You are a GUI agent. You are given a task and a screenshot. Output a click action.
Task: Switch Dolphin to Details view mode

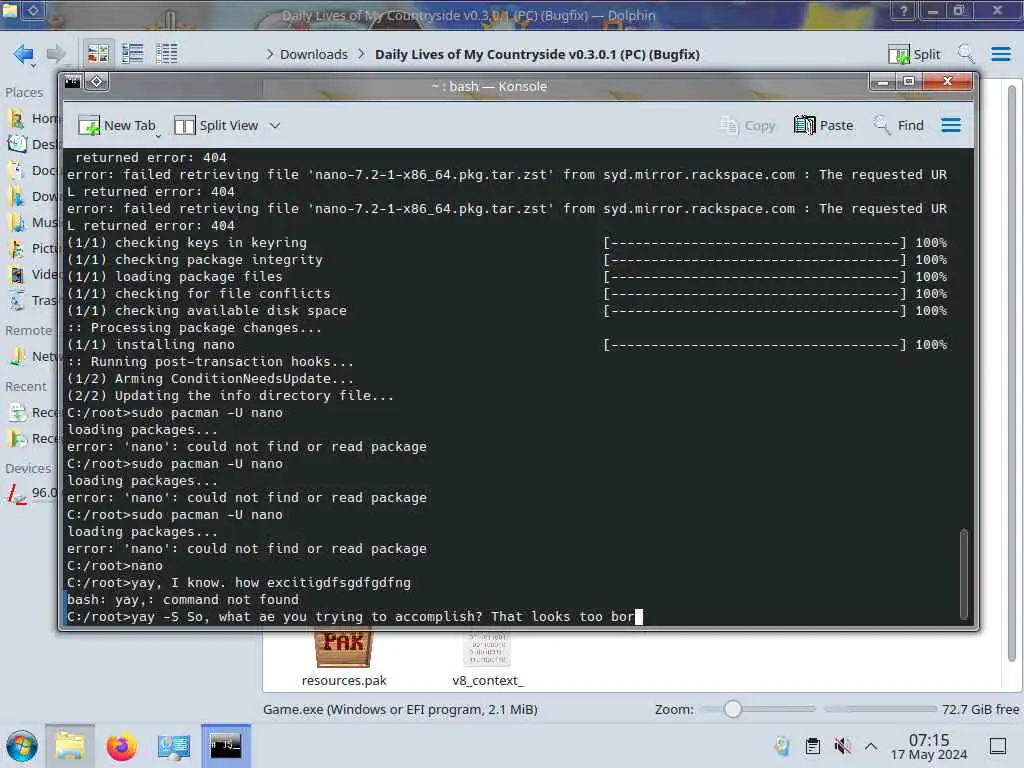(x=167, y=54)
